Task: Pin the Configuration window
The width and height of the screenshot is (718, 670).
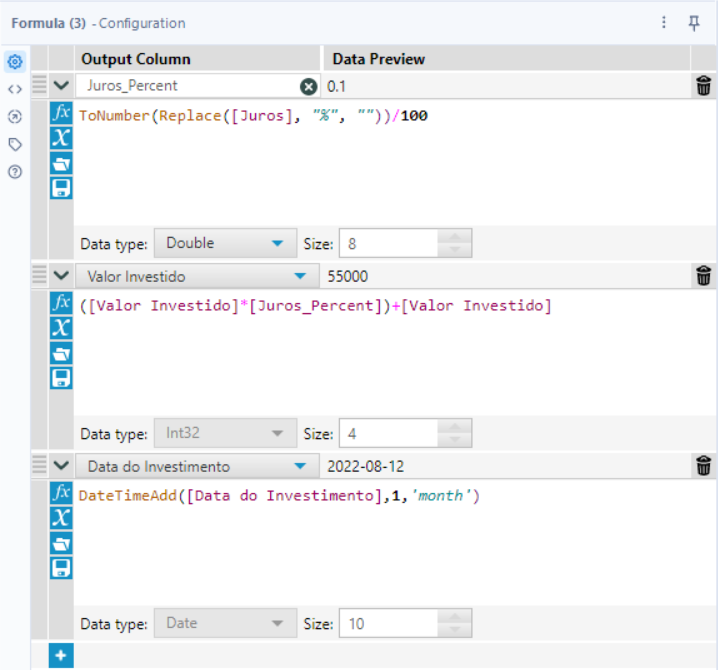Action: pos(694,22)
